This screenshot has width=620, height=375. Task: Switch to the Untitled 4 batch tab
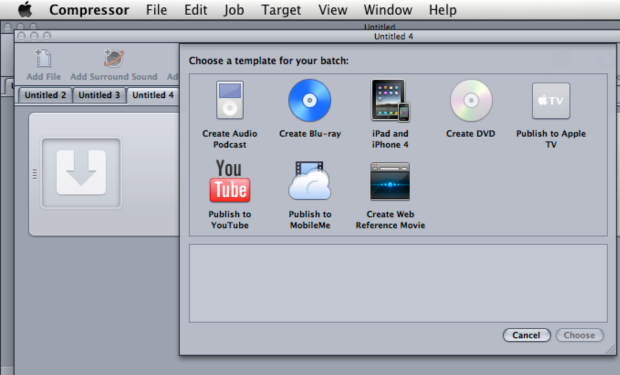pyautogui.click(x=153, y=95)
